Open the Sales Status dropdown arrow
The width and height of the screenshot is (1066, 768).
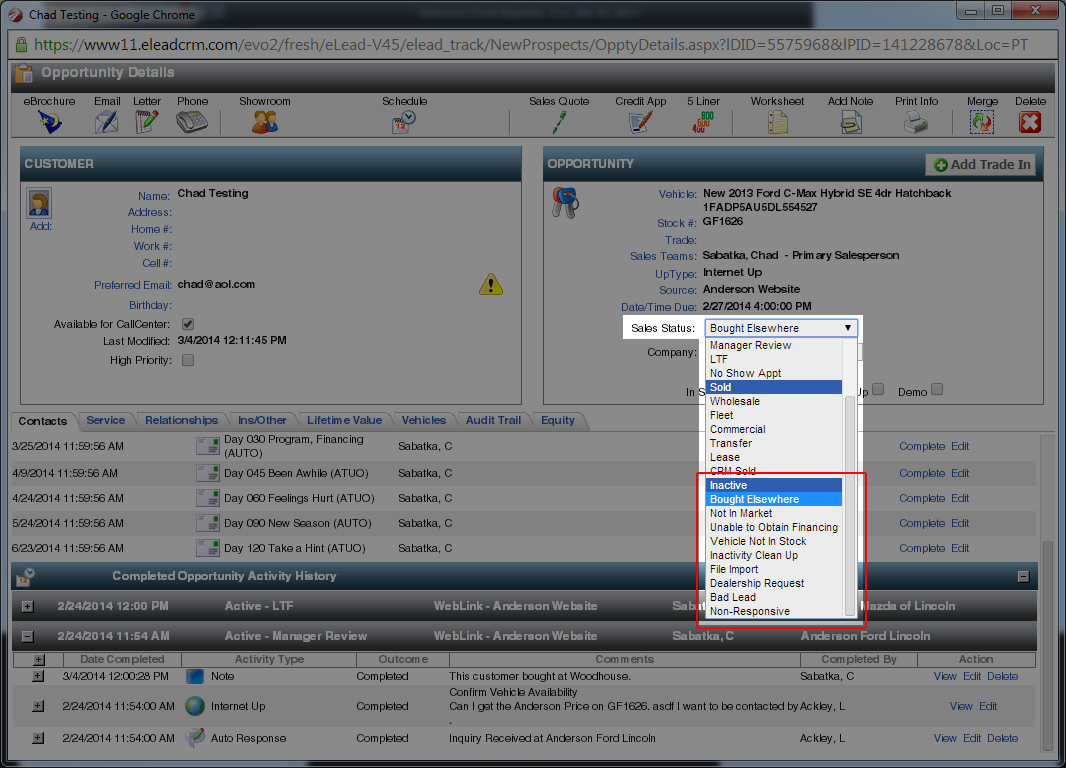848,328
